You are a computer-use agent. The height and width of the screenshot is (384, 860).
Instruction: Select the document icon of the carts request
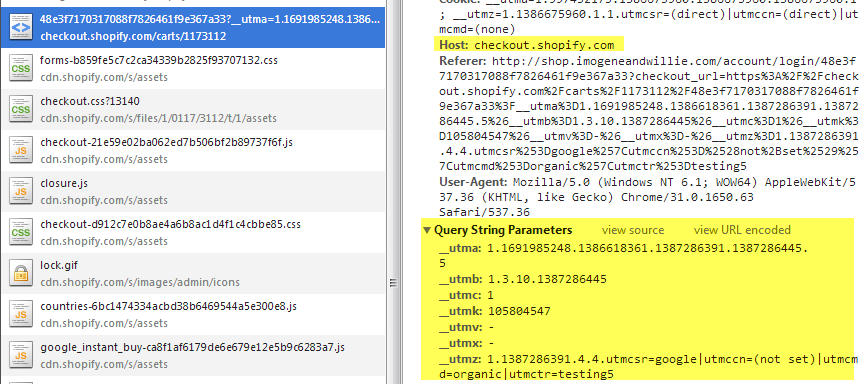tap(20, 28)
